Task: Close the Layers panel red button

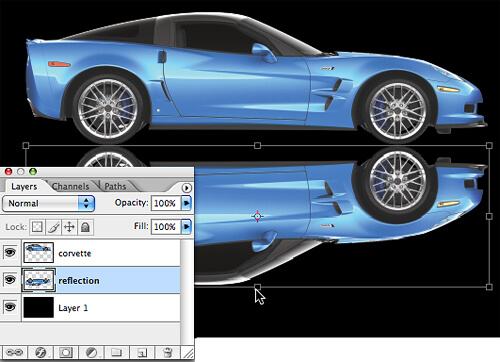Action: coord(8,172)
